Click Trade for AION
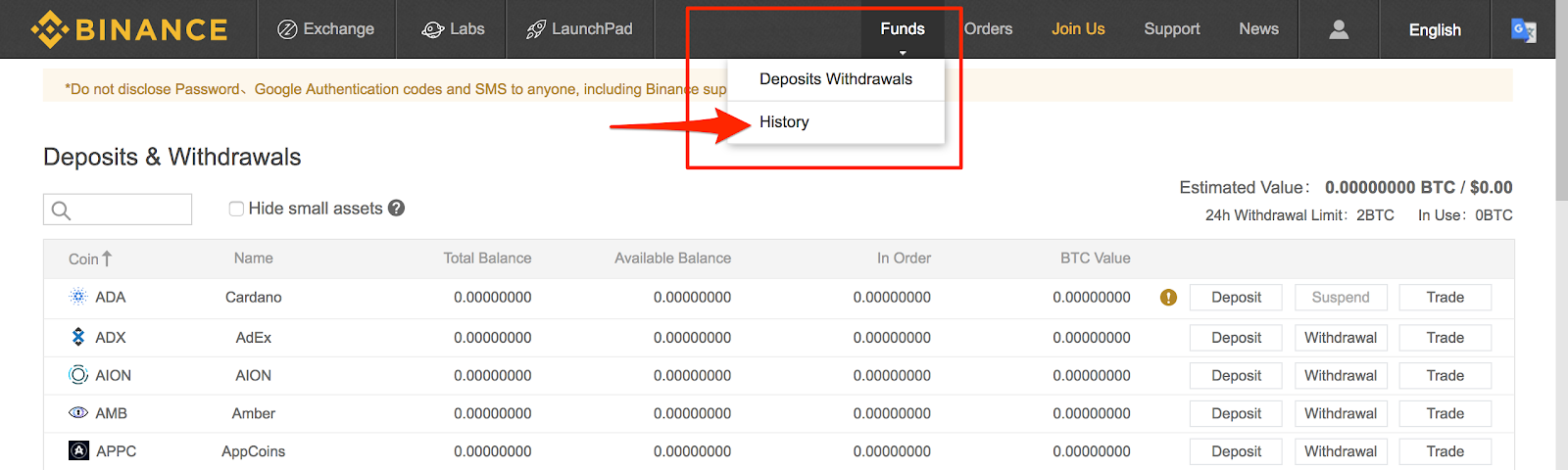 [x=1445, y=376]
